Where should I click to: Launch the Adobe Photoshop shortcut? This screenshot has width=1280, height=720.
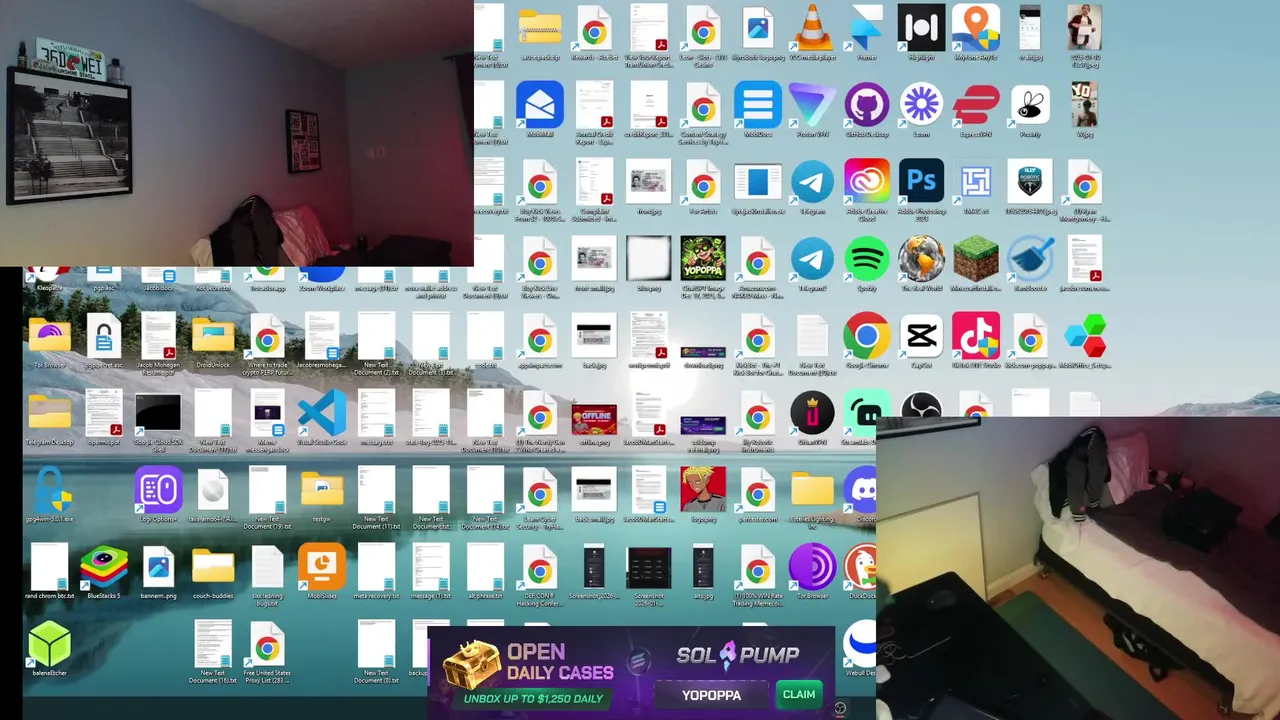[x=921, y=182]
